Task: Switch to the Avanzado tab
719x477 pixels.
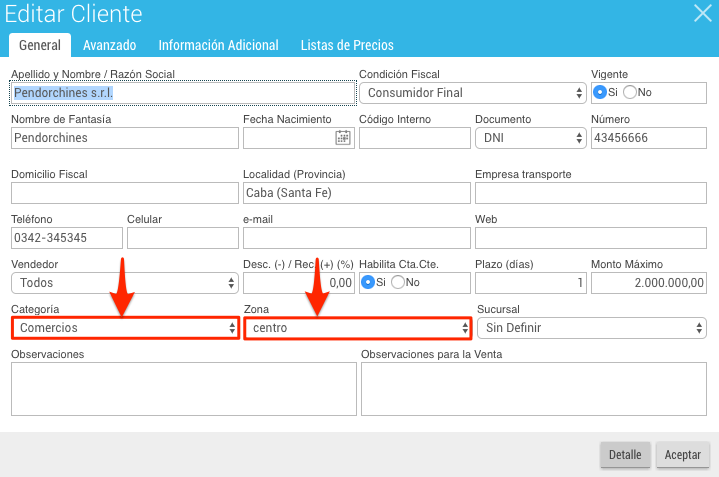Action: [x=110, y=45]
